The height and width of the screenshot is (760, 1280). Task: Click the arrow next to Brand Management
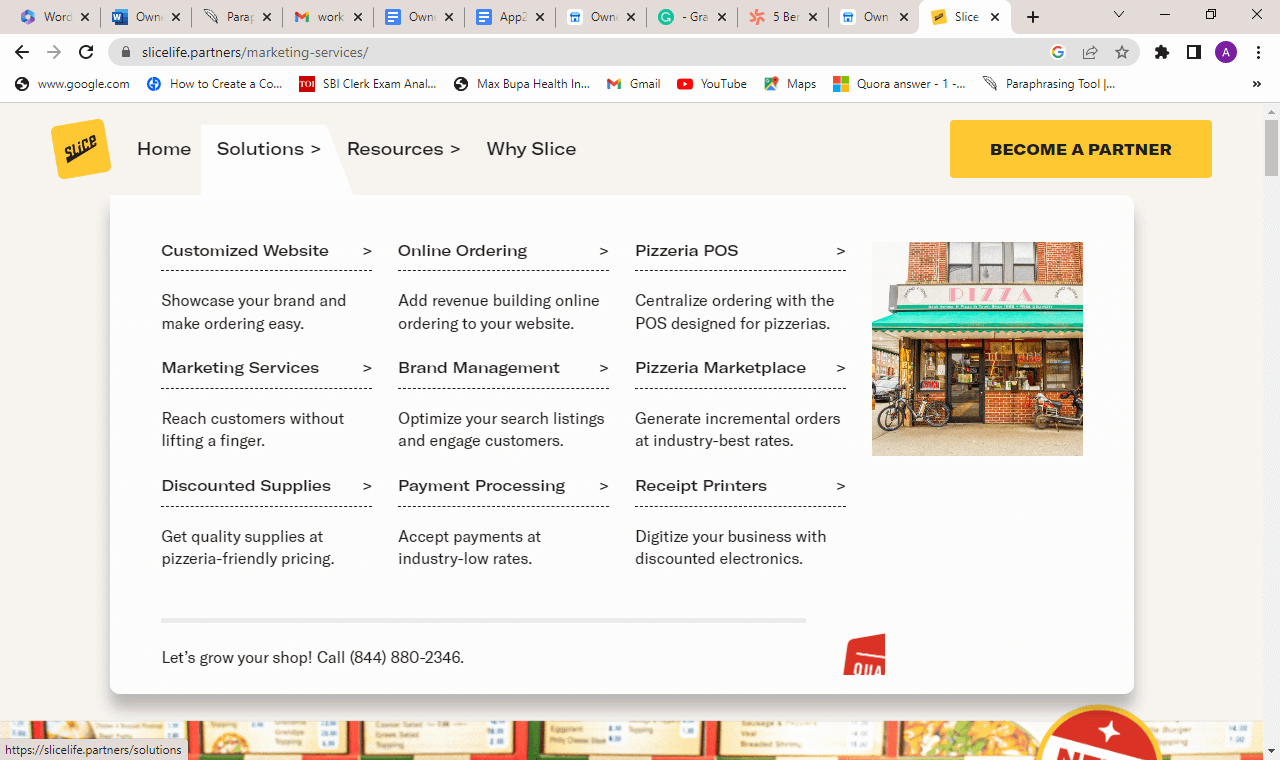click(604, 368)
